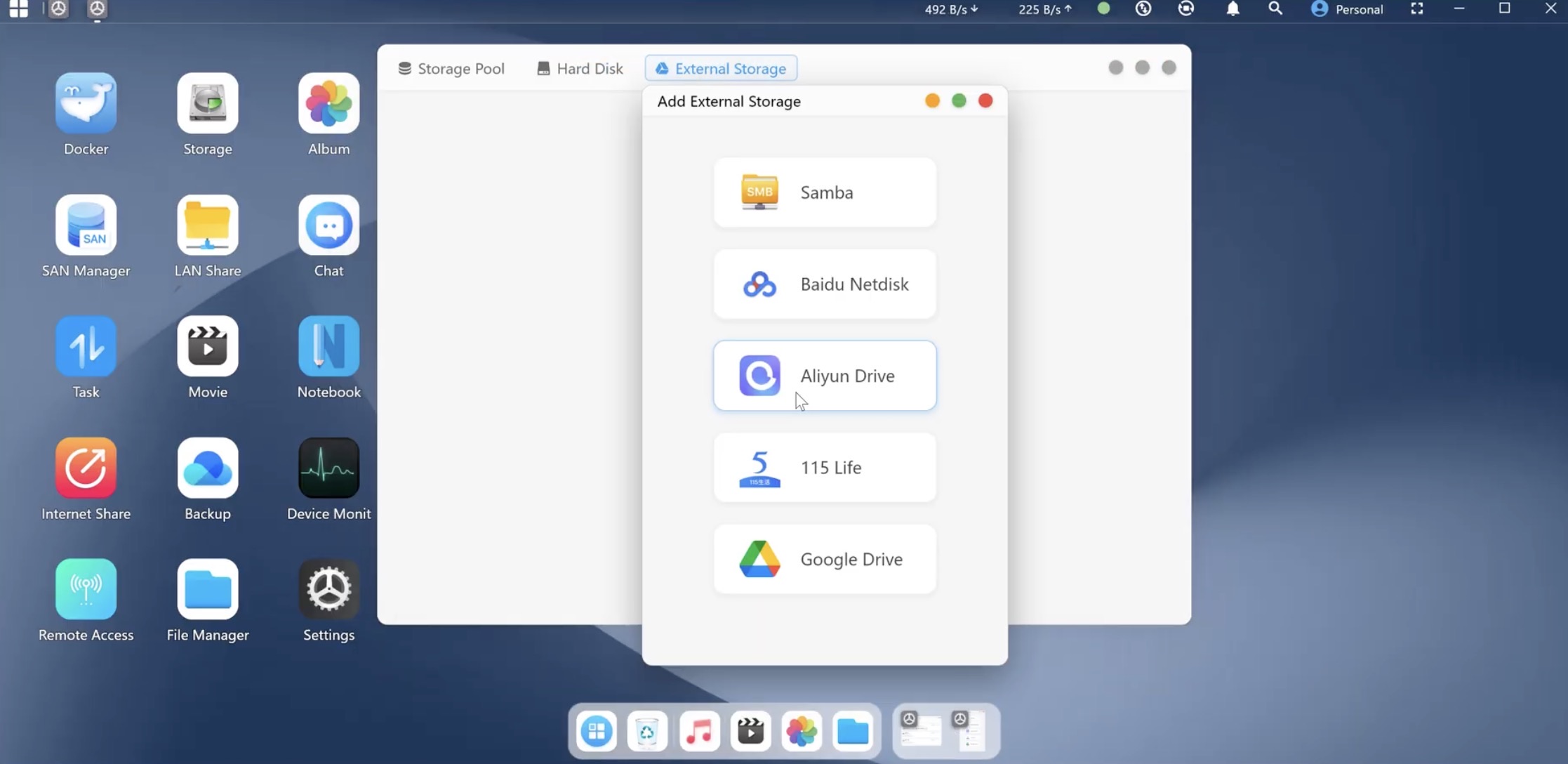Launch the Music app from the dock

click(x=699, y=732)
